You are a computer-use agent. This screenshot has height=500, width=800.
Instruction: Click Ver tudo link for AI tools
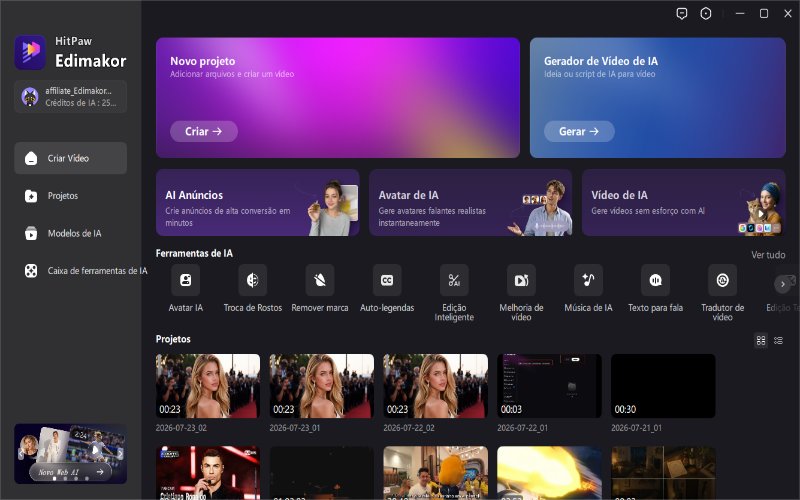point(768,255)
